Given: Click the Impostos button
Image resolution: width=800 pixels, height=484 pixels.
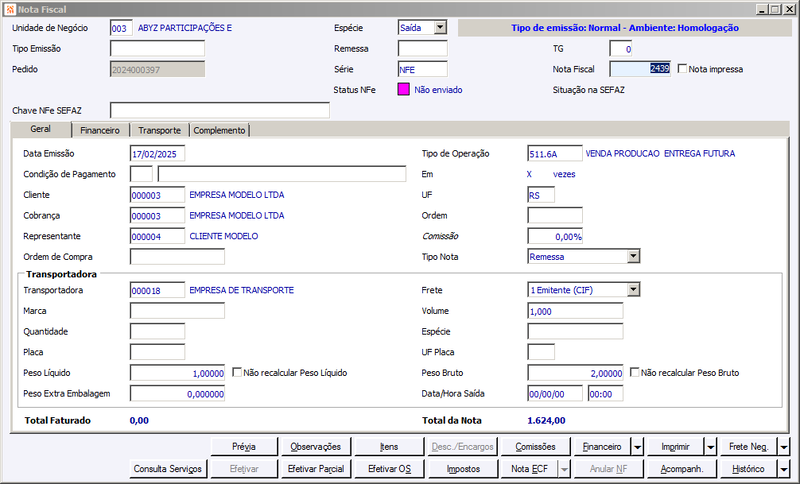Looking at the screenshot, I should click(463, 469).
